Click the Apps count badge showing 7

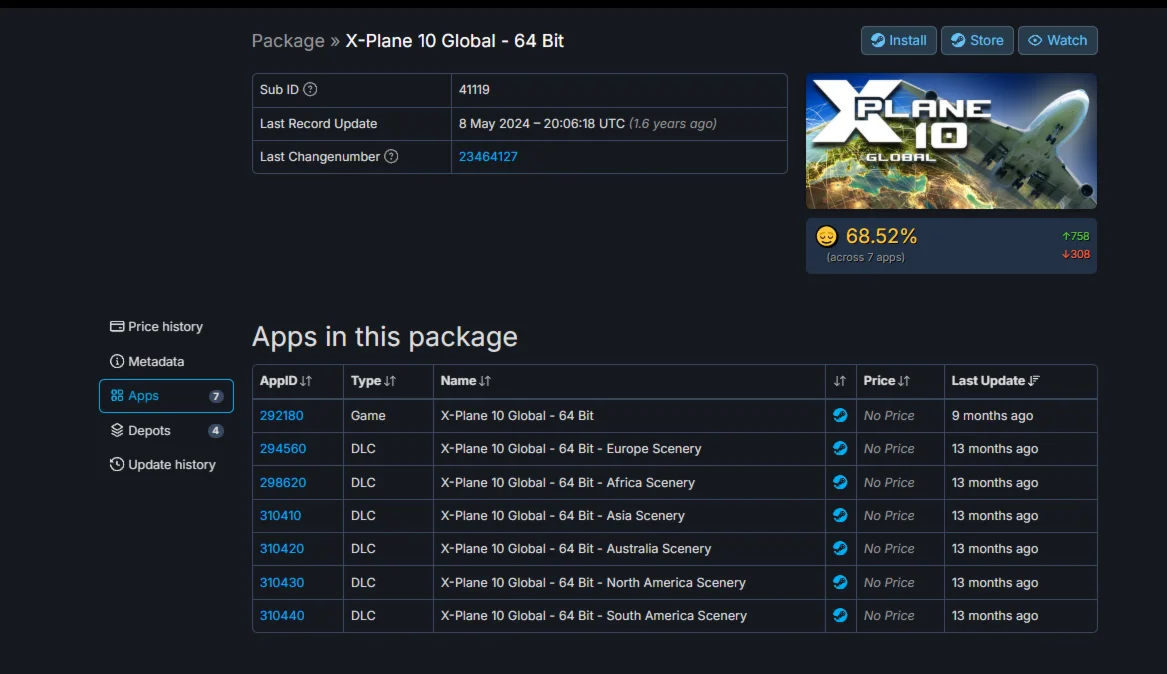pos(216,396)
